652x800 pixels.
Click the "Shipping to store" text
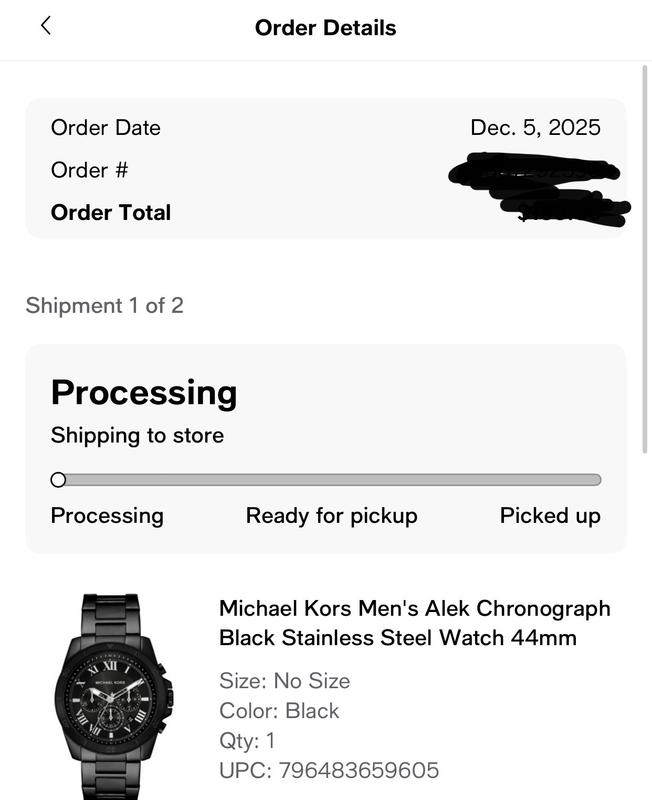coord(137,436)
